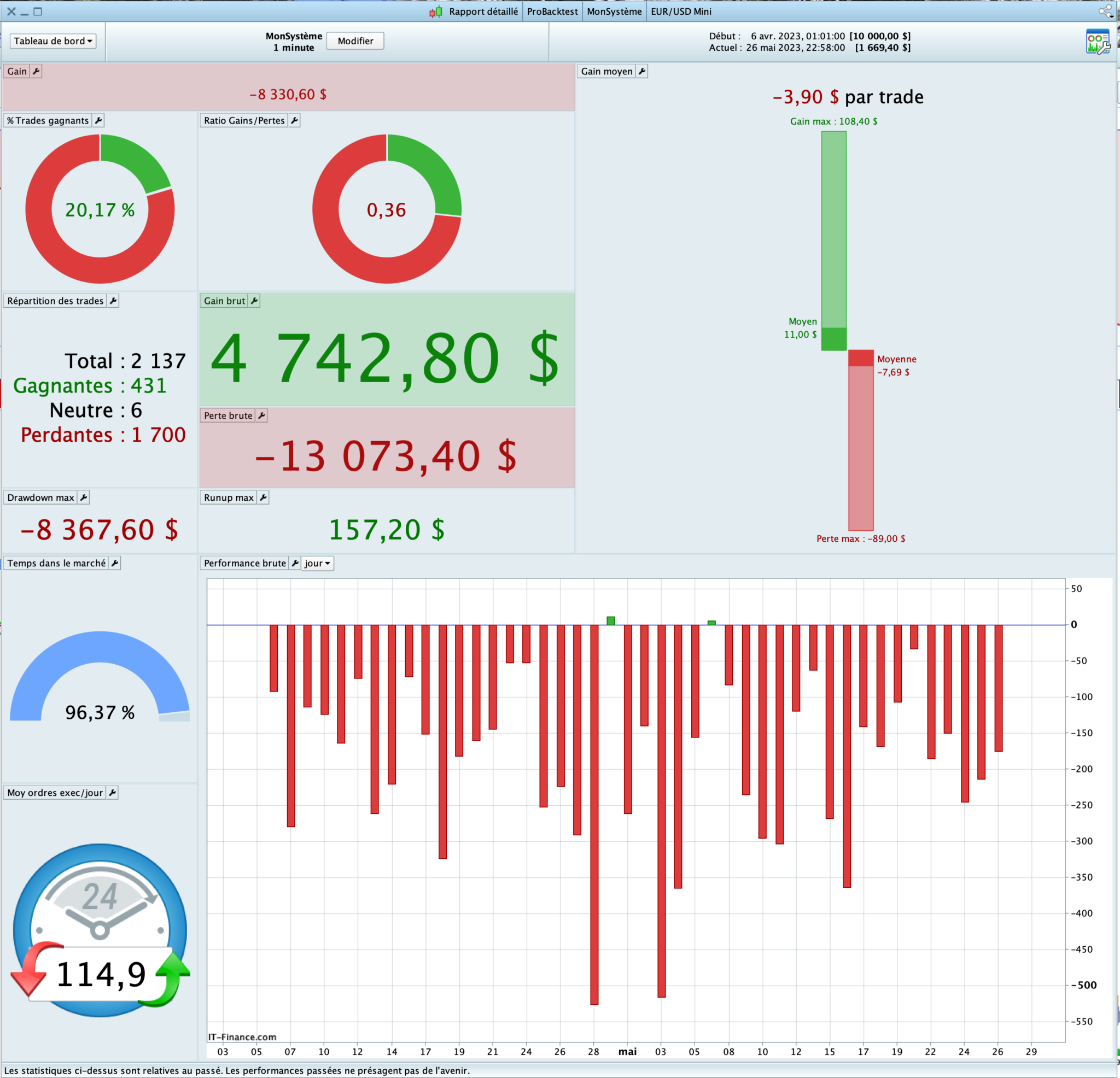Image resolution: width=1120 pixels, height=1078 pixels.
Task: Click wrench icon beside Perte brute
Action: pyautogui.click(x=261, y=416)
